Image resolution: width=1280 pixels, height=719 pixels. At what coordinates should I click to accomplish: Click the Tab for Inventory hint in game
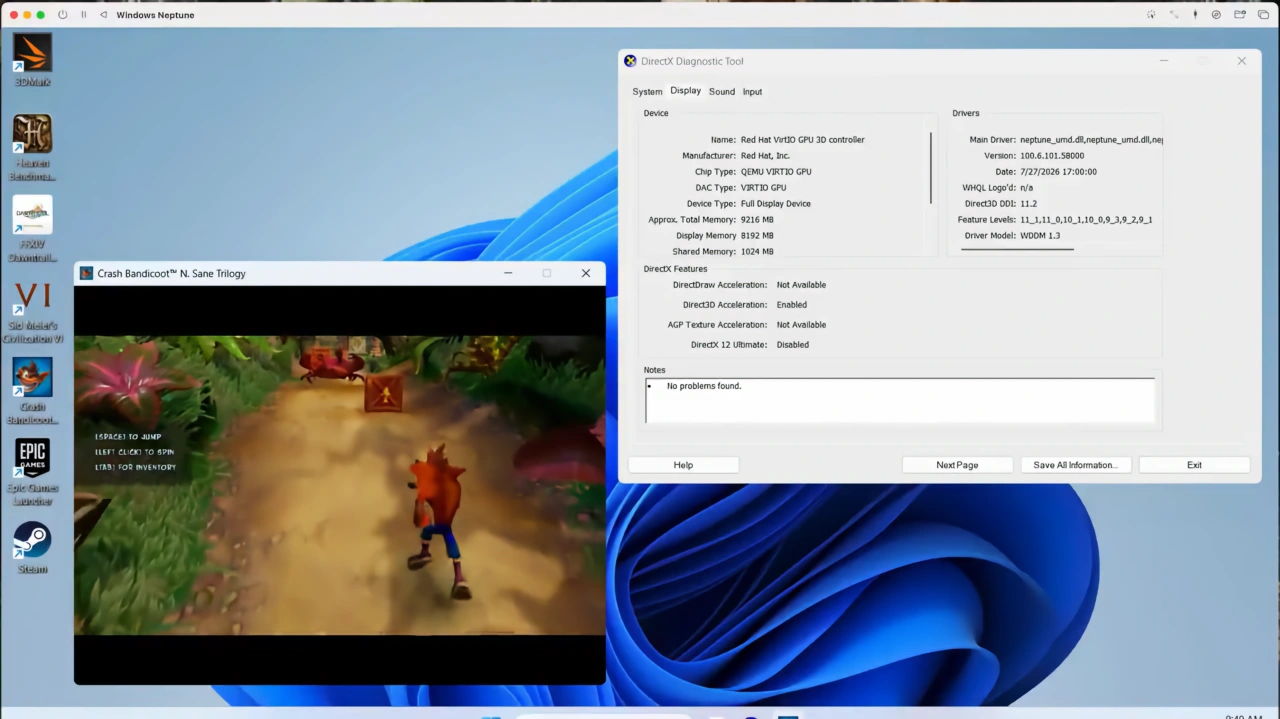point(135,467)
